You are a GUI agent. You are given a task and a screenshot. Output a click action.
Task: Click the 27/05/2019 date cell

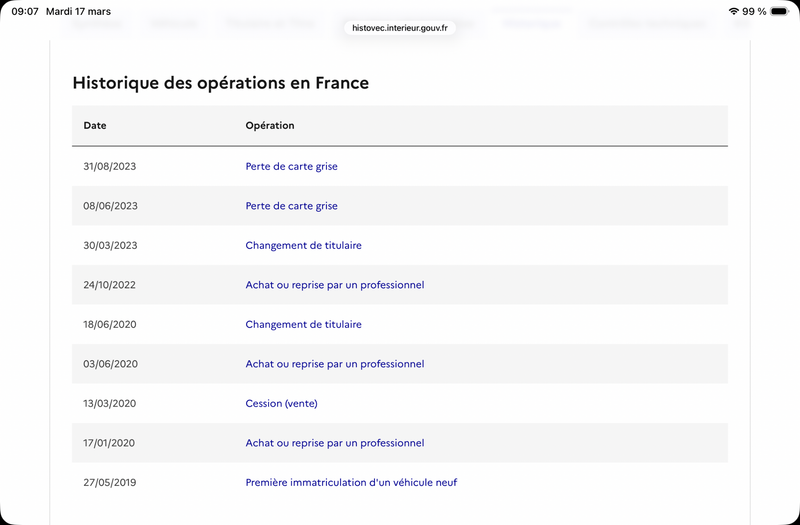(x=109, y=482)
